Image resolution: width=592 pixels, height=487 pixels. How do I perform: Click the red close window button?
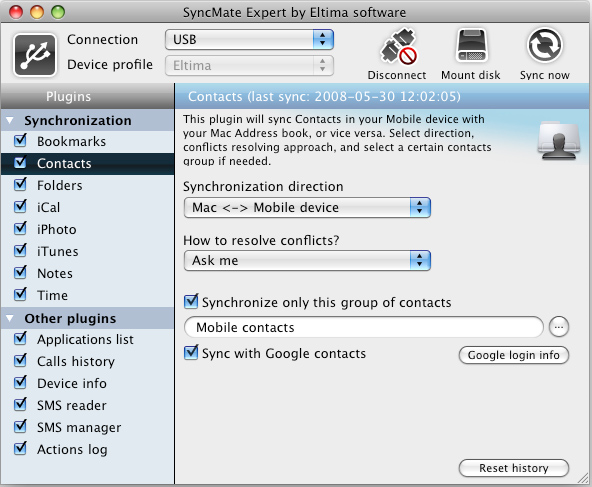(16, 12)
